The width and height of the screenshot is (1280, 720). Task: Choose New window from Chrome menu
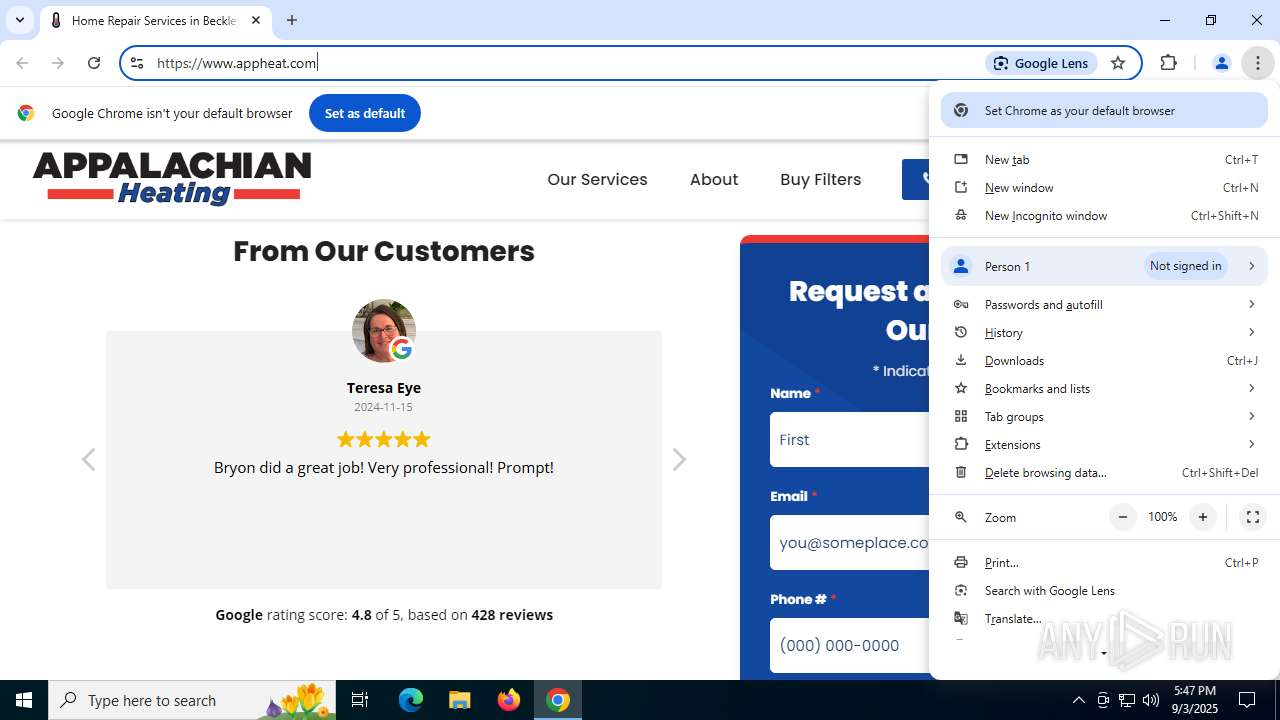pos(1104,188)
